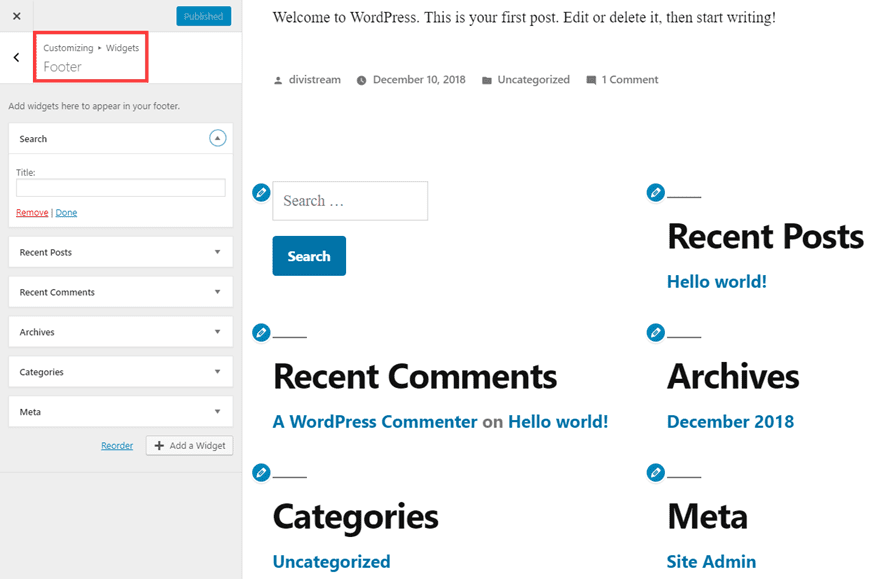
Task: Click the pencil icon next to Archives heading
Action: 654,332
